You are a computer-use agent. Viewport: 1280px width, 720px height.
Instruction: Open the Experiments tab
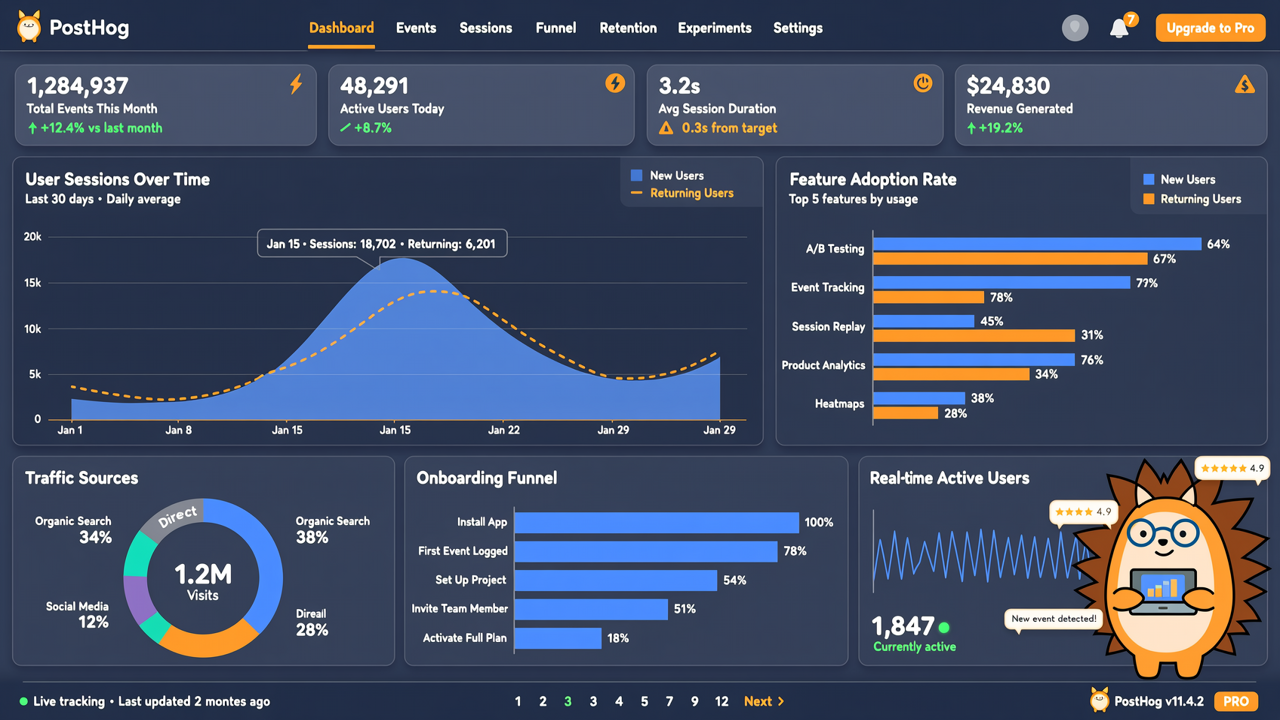(714, 28)
